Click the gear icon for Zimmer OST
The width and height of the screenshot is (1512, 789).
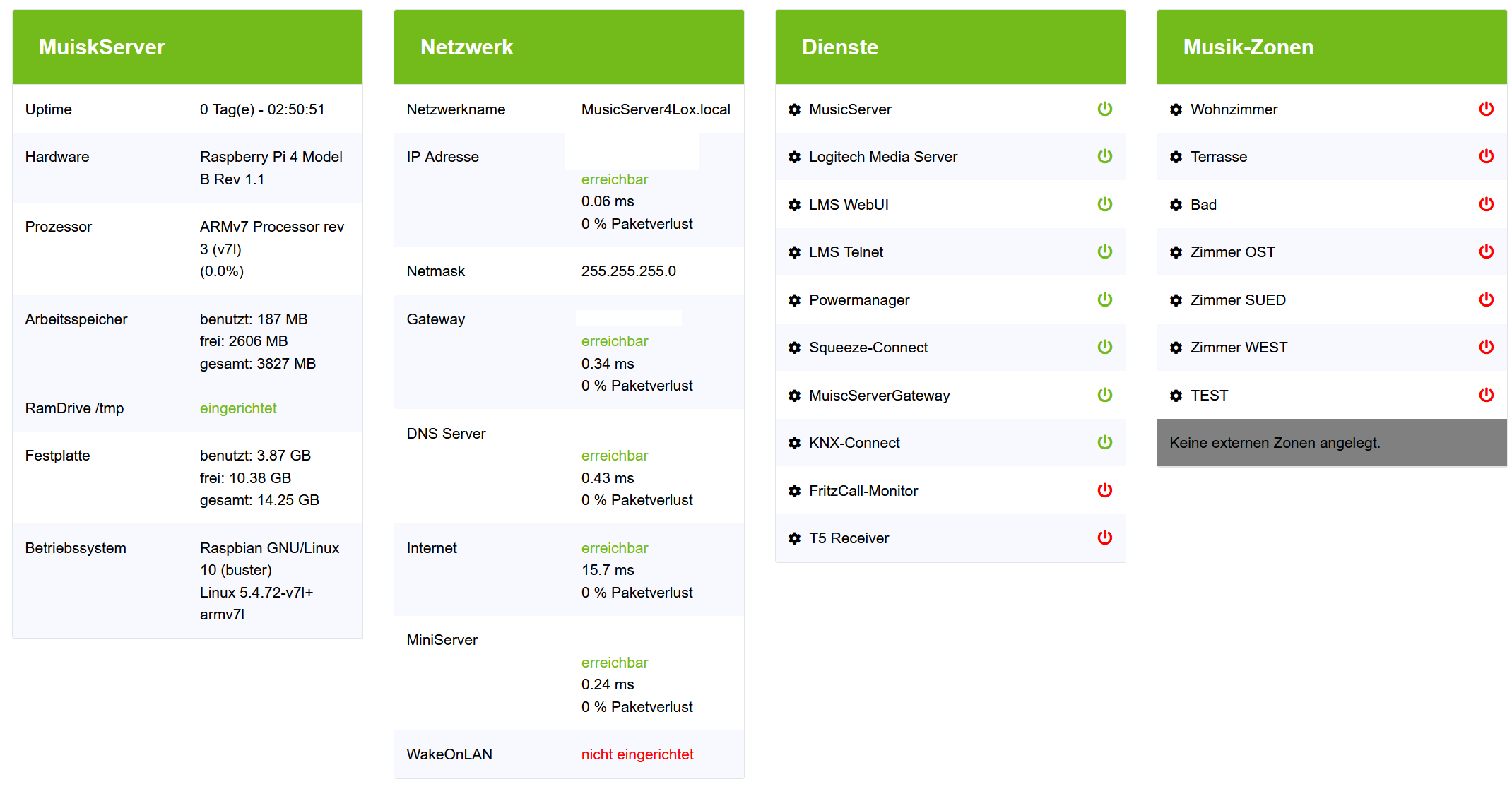point(1176,252)
